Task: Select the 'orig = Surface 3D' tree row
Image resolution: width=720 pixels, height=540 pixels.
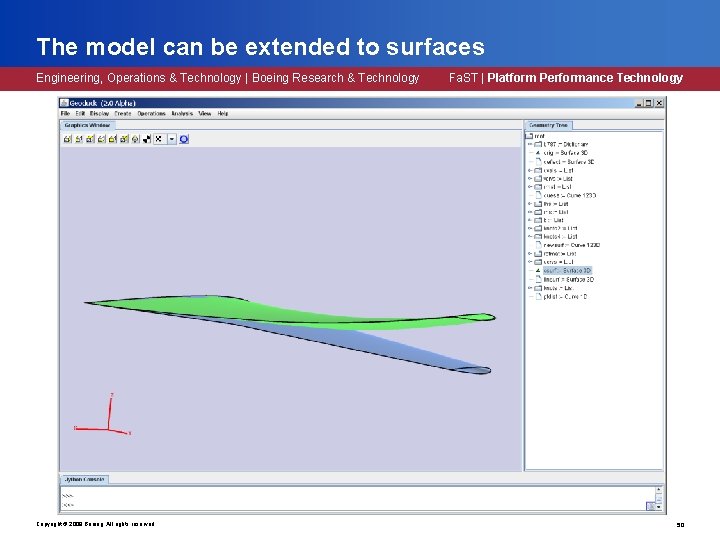Action: (565, 152)
